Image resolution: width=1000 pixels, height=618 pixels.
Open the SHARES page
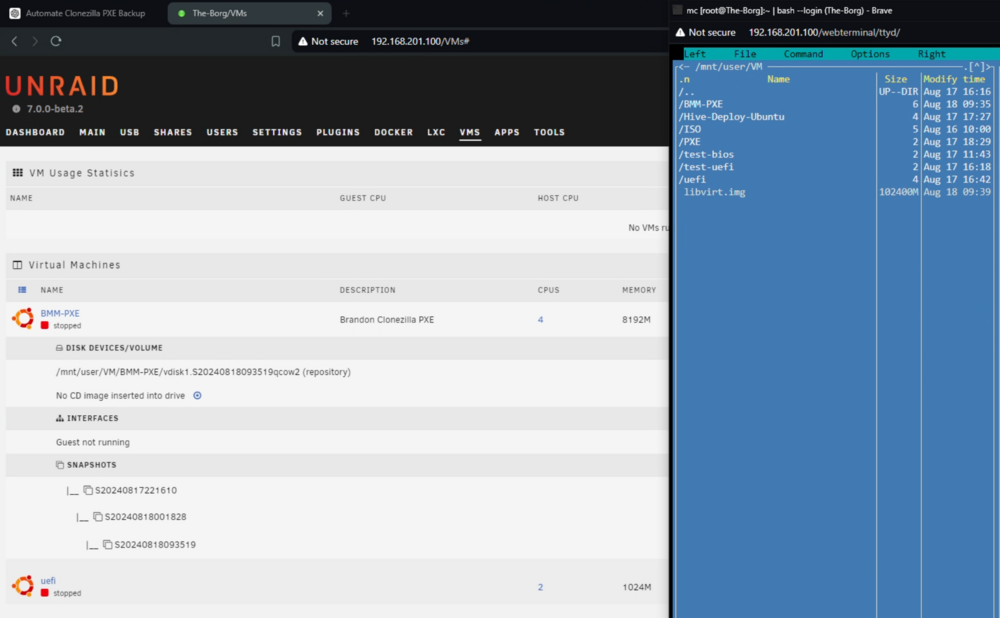(x=173, y=132)
